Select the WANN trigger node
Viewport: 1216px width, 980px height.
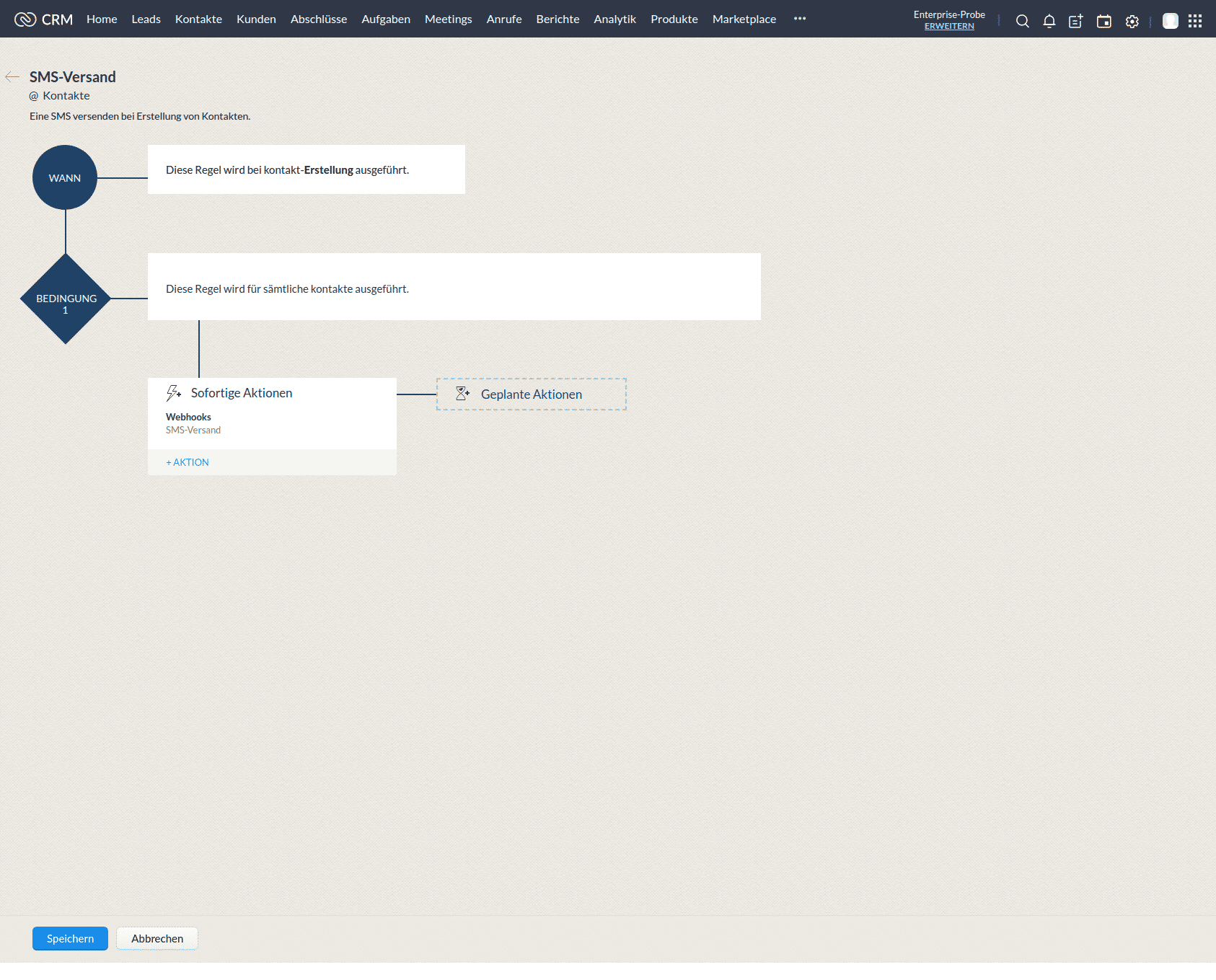[x=65, y=177]
